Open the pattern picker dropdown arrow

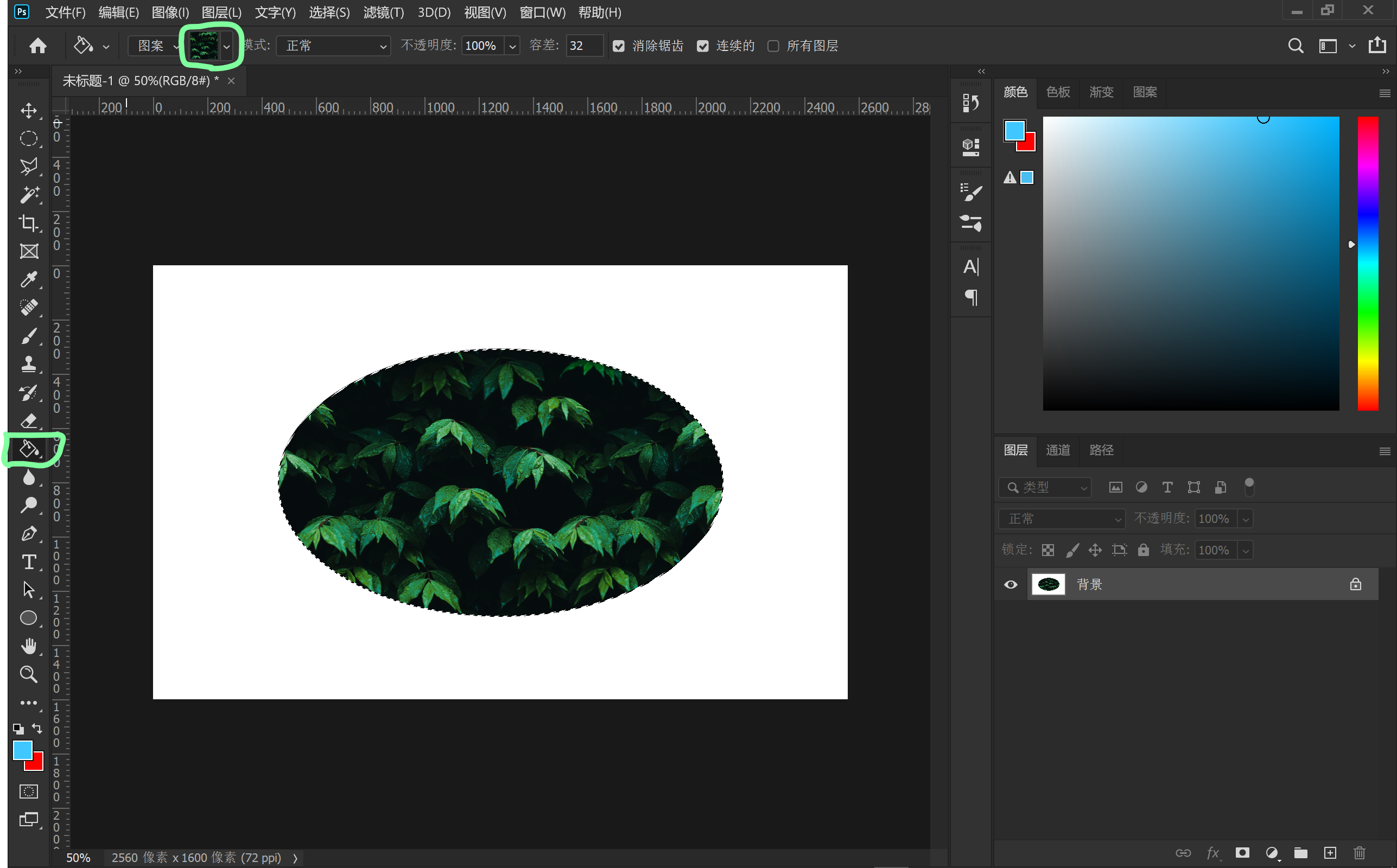[226, 47]
